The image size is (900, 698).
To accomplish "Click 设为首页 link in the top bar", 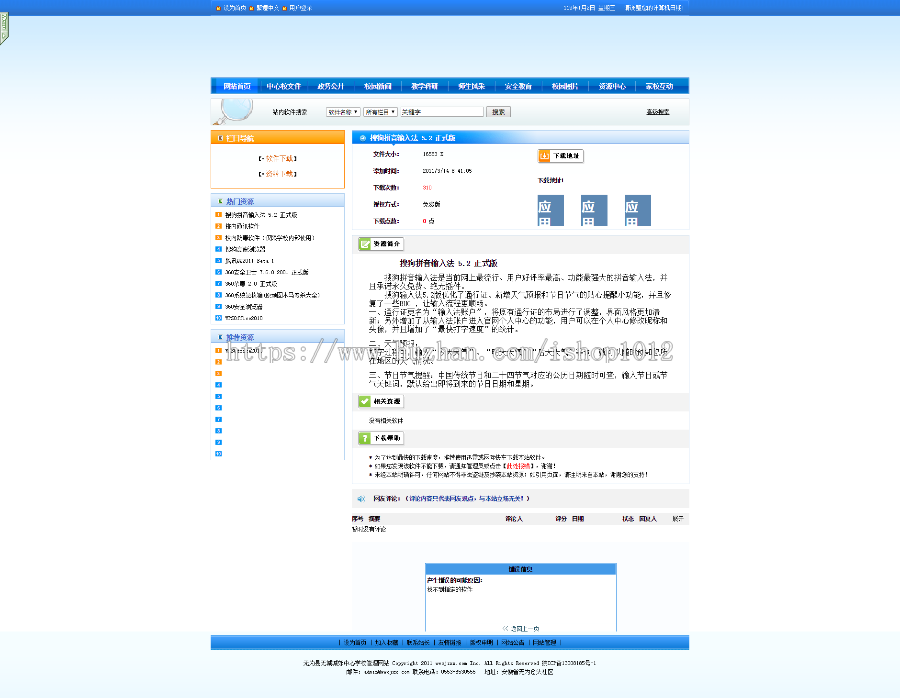I will tap(235, 8).
